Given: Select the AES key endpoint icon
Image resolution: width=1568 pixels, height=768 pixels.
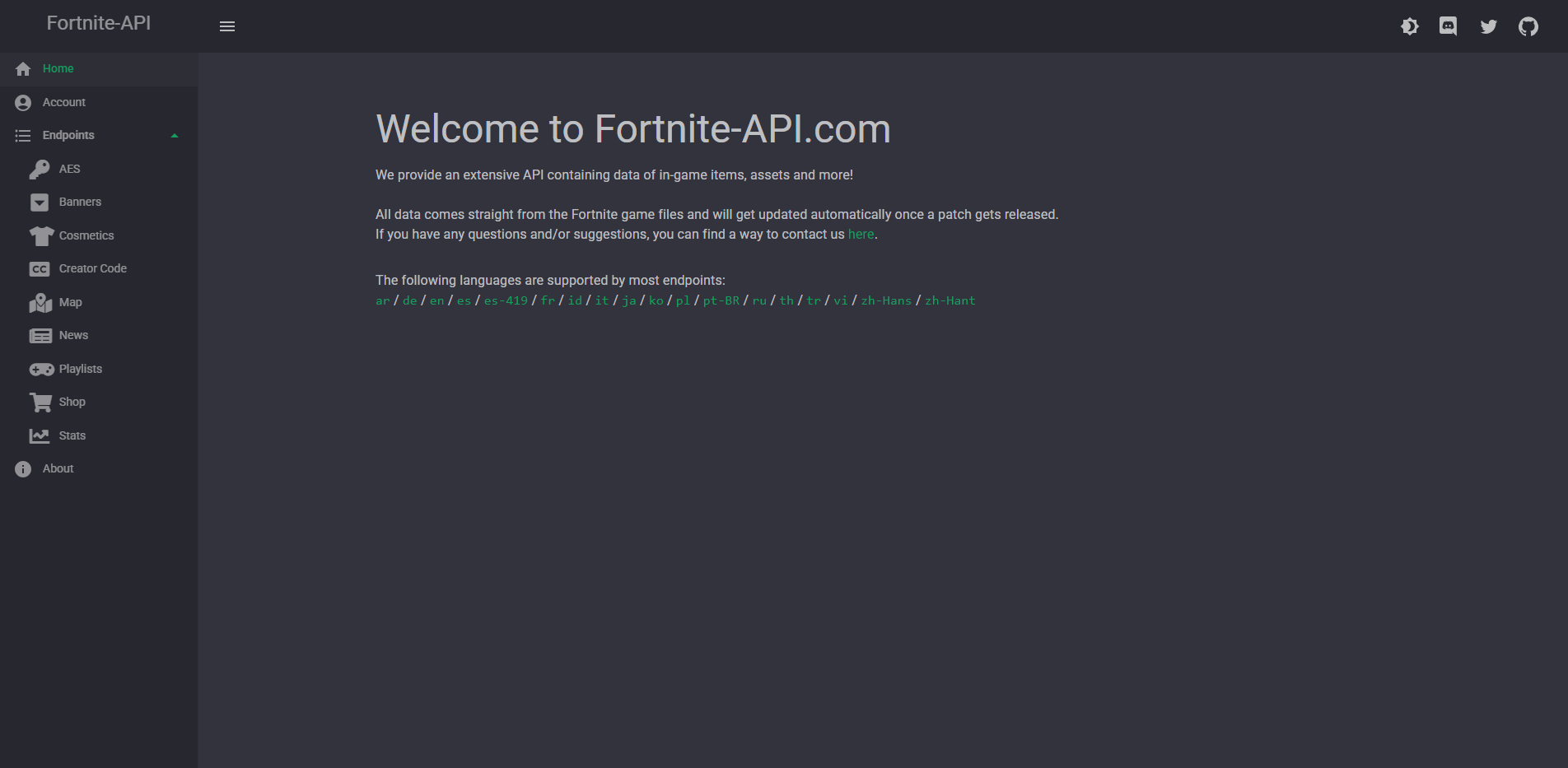Looking at the screenshot, I should pos(40,169).
